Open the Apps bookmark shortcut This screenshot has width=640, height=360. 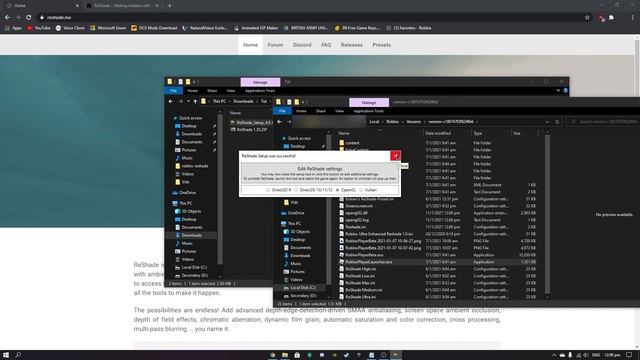coord(13,28)
